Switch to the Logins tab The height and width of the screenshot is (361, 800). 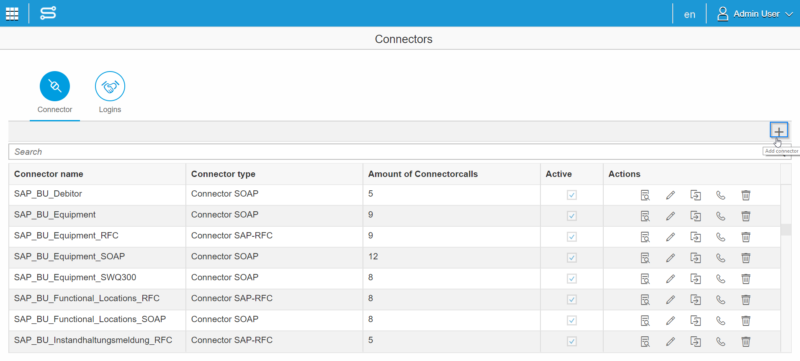[x=110, y=93]
